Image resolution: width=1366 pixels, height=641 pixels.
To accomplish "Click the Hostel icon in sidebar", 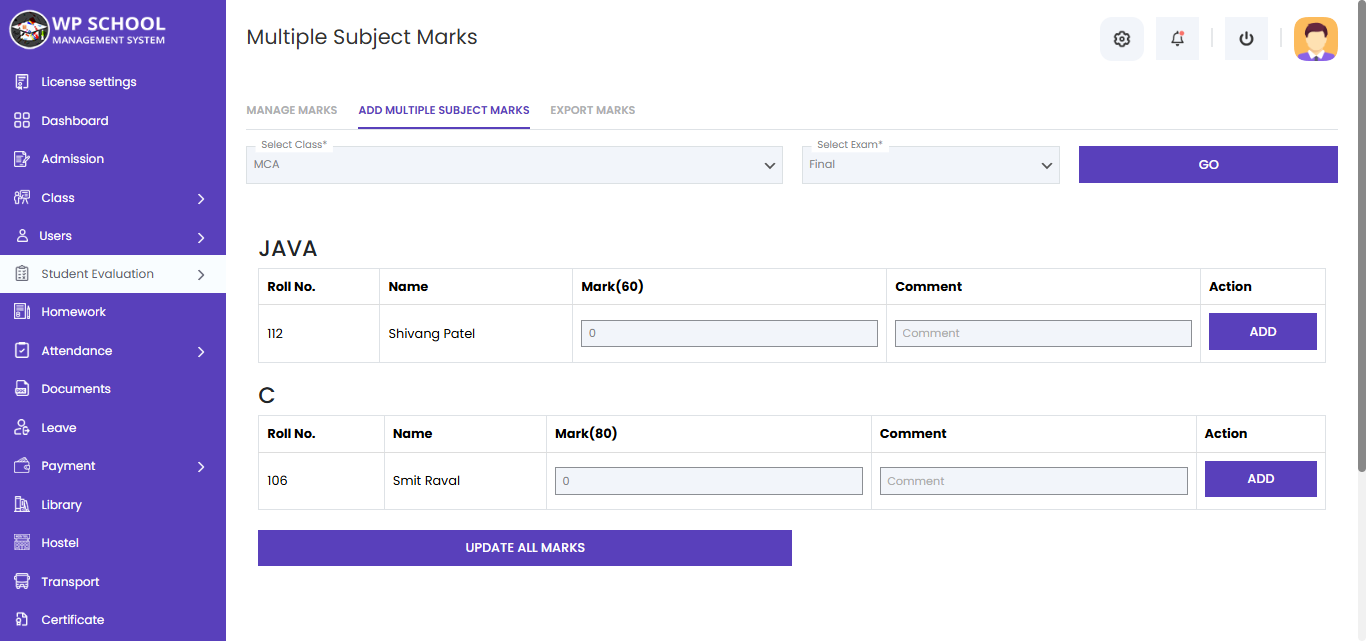I will [22, 543].
